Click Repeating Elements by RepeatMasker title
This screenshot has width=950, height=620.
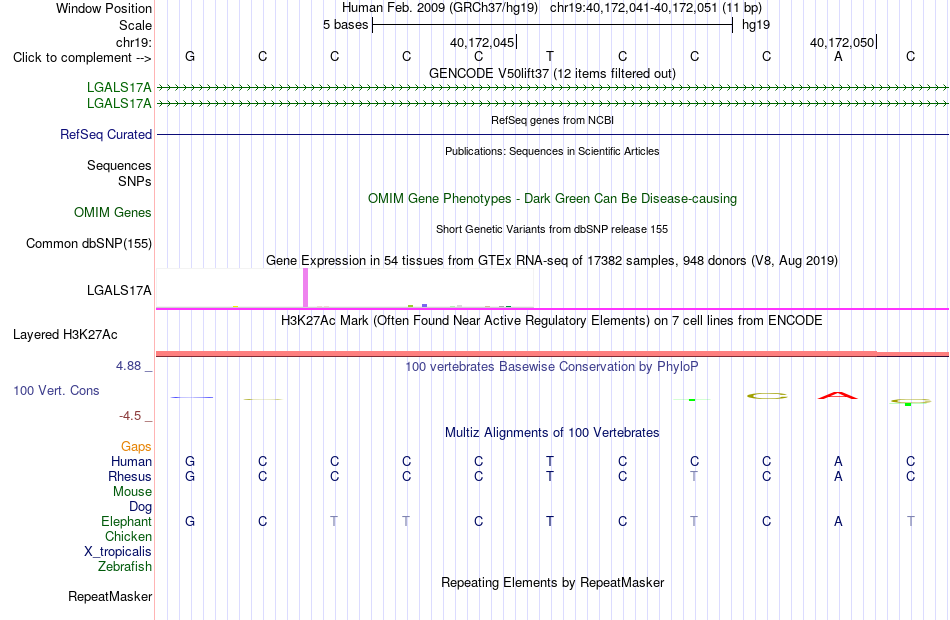[552, 582]
